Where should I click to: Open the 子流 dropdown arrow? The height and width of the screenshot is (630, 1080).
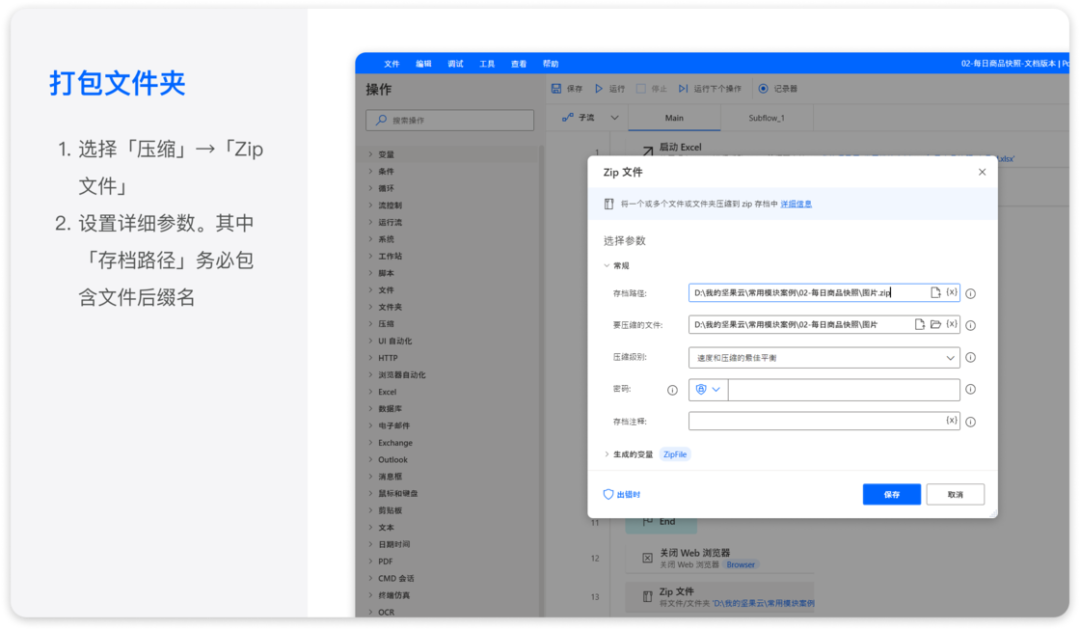[x=615, y=118]
